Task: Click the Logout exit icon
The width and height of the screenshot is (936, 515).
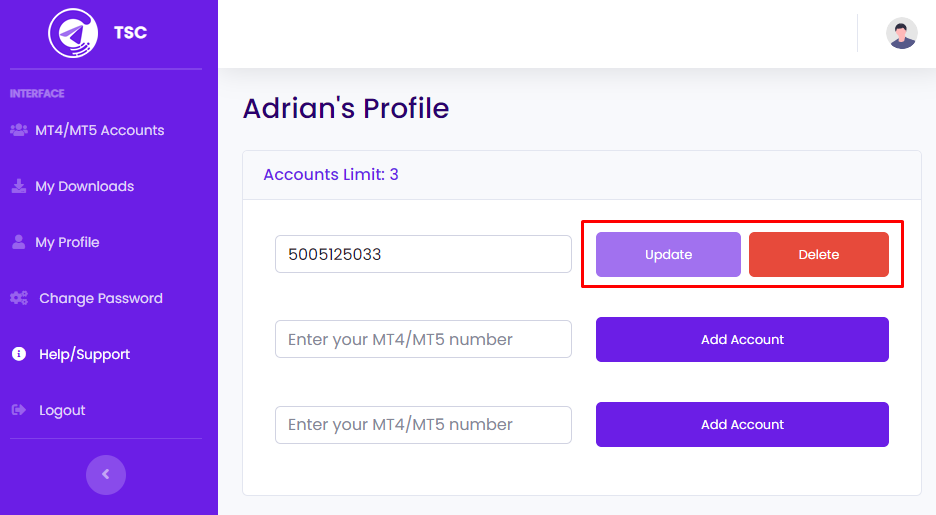Action: tap(18, 410)
